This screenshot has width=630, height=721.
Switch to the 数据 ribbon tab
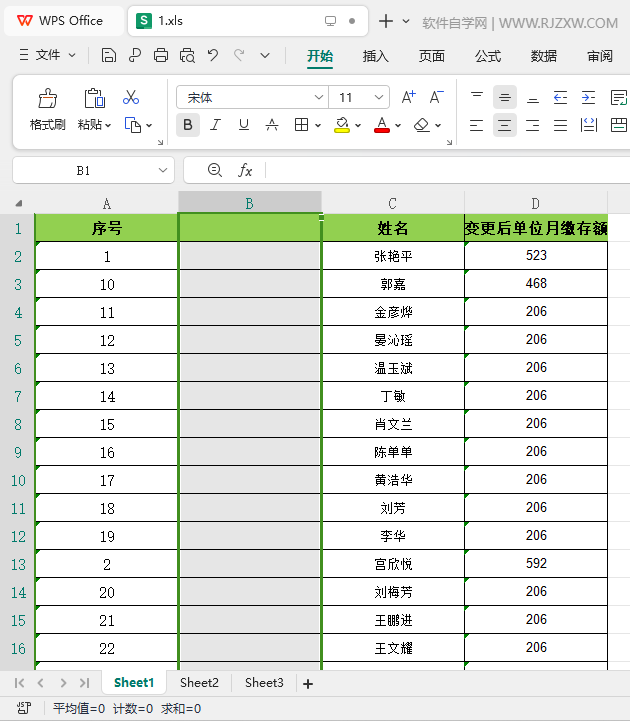(x=544, y=56)
